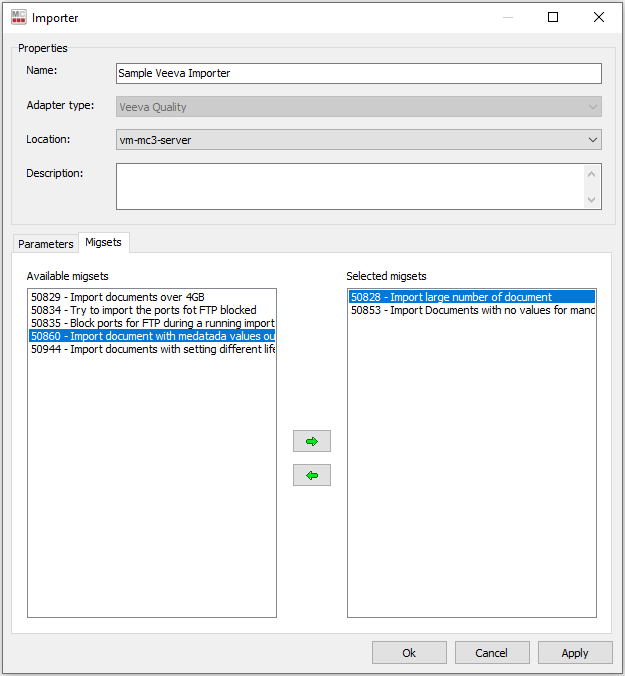Image resolution: width=625 pixels, height=676 pixels.
Task: Select migset 50944 in Available migsets
Action: pyautogui.click(x=152, y=350)
